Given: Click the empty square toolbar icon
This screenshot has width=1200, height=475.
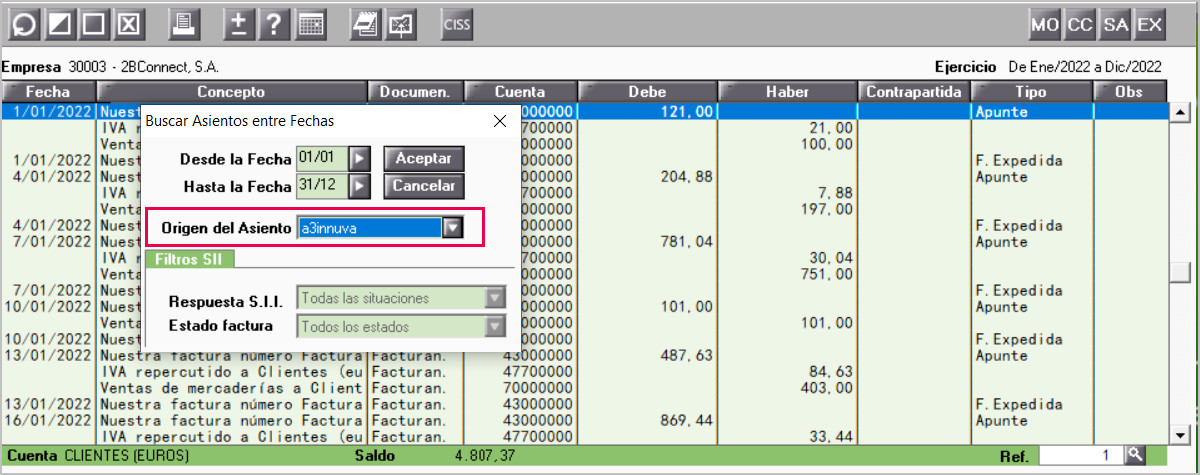Looking at the screenshot, I should pyautogui.click(x=93, y=25).
